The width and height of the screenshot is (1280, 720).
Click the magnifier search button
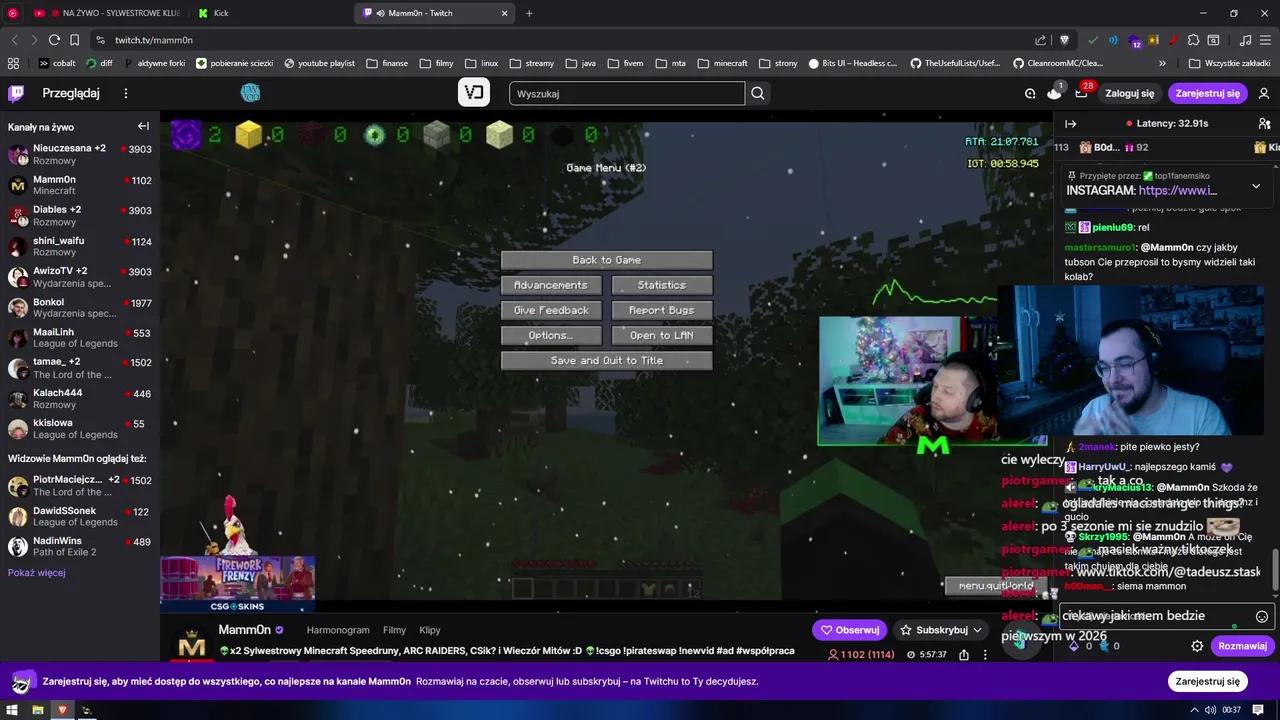[x=758, y=93]
